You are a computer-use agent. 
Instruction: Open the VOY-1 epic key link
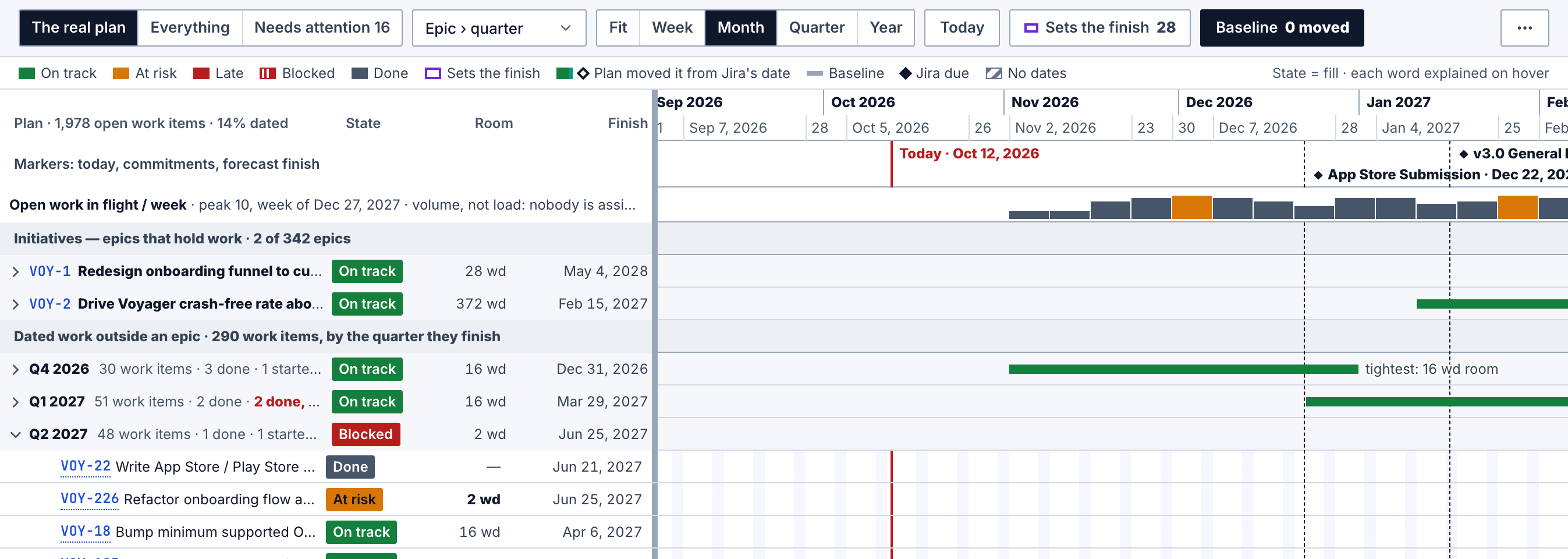[x=50, y=271]
